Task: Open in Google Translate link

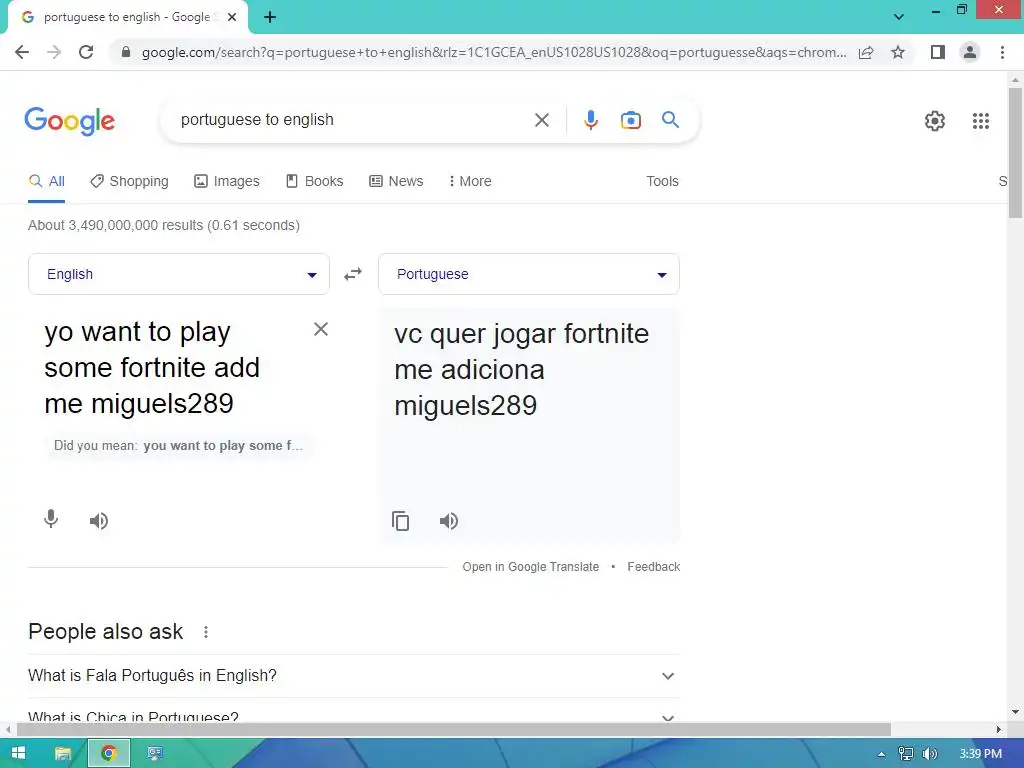Action: coord(530,567)
